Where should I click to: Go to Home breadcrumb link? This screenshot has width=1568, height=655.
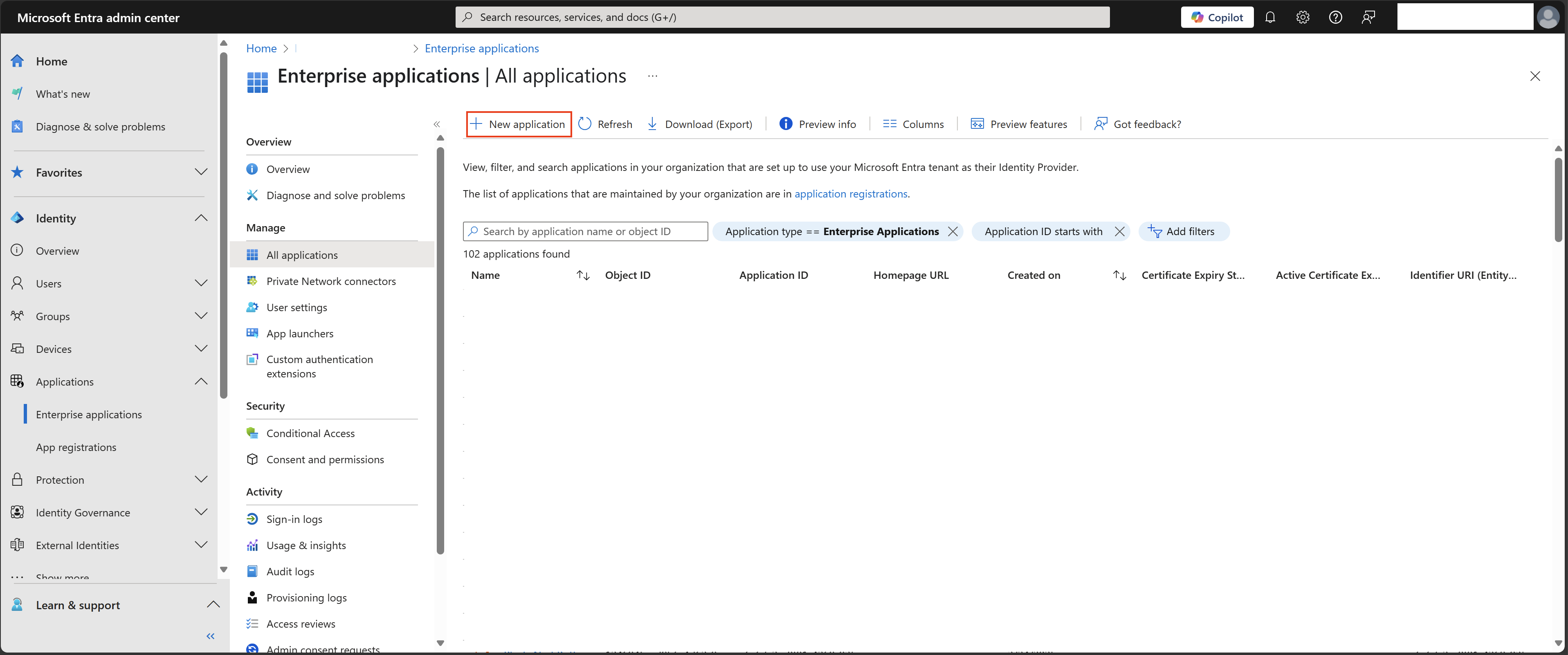(261, 48)
